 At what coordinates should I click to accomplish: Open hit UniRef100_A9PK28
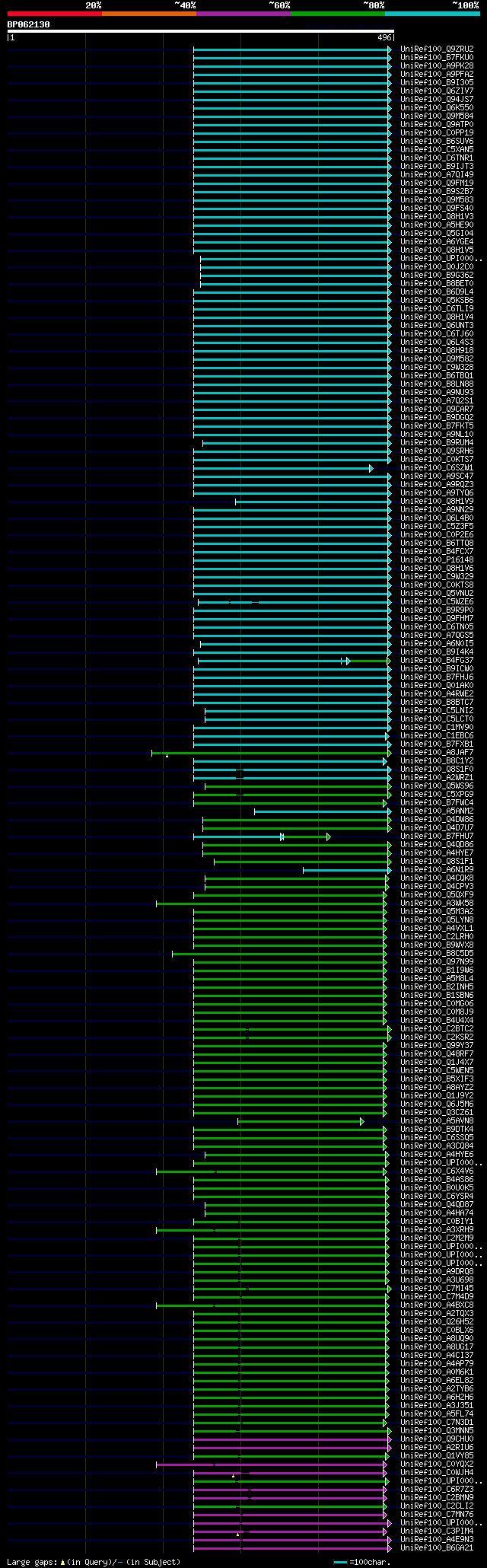[x=437, y=65]
